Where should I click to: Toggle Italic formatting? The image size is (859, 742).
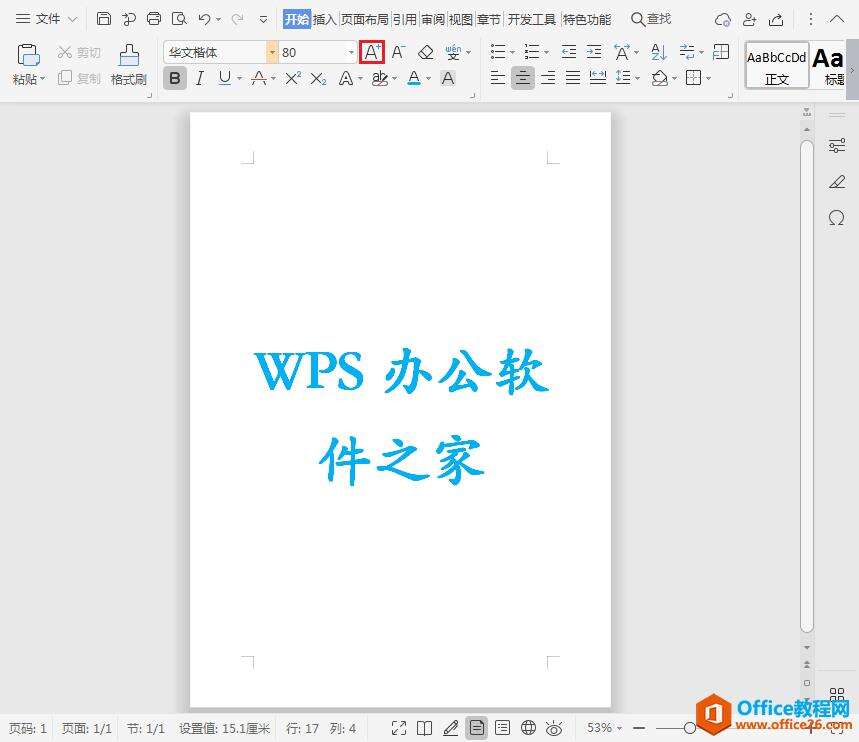[x=200, y=78]
